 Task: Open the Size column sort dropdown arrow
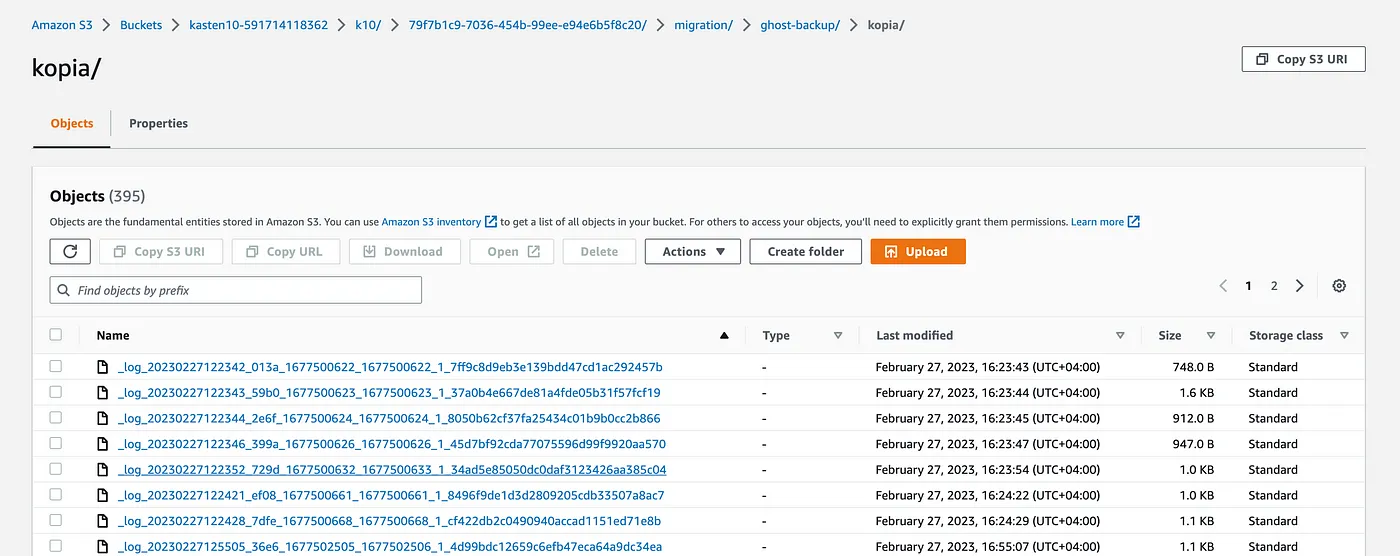(1211, 336)
